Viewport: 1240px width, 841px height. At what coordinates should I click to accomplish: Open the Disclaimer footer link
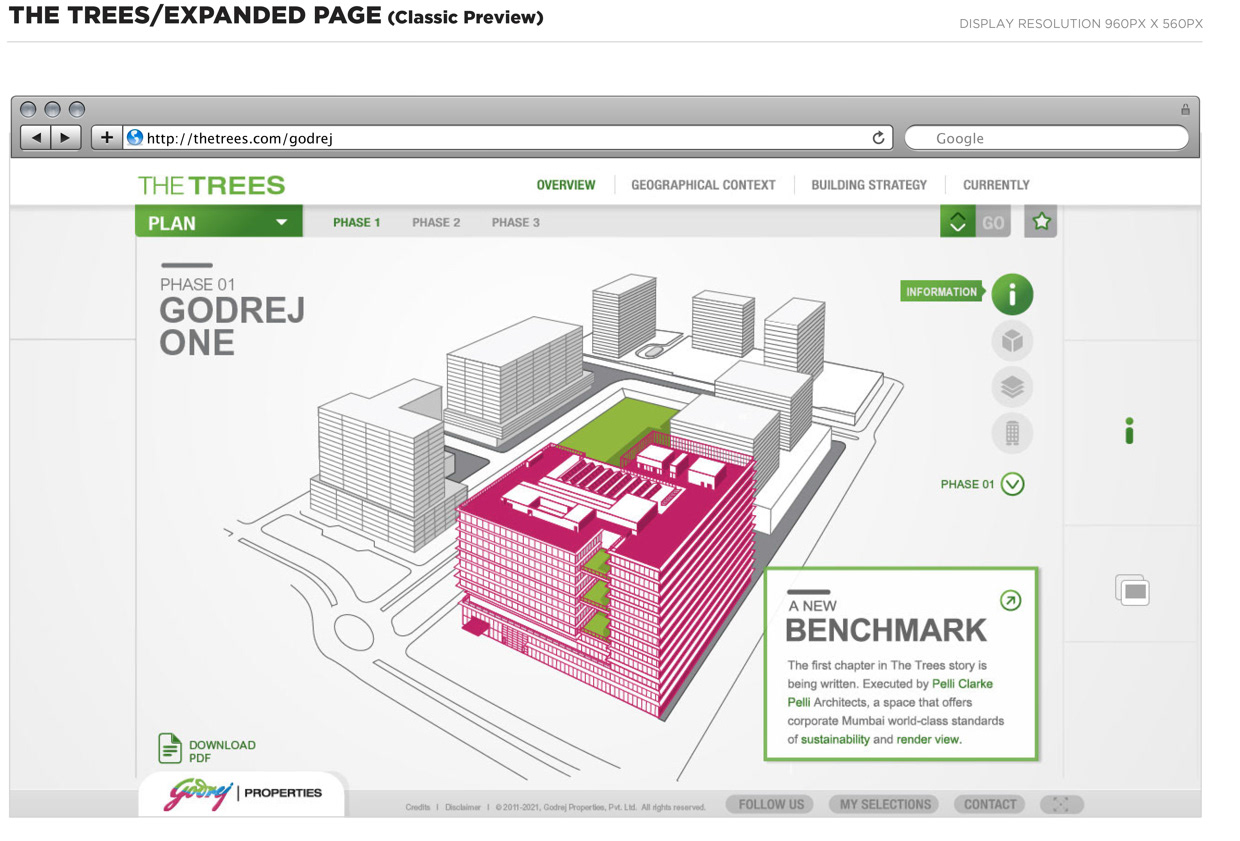click(463, 807)
